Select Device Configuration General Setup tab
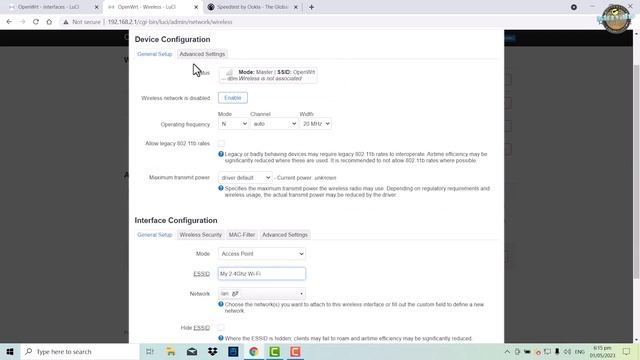Image resolution: width=640 pixels, height=360 pixels. pos(155,54)
